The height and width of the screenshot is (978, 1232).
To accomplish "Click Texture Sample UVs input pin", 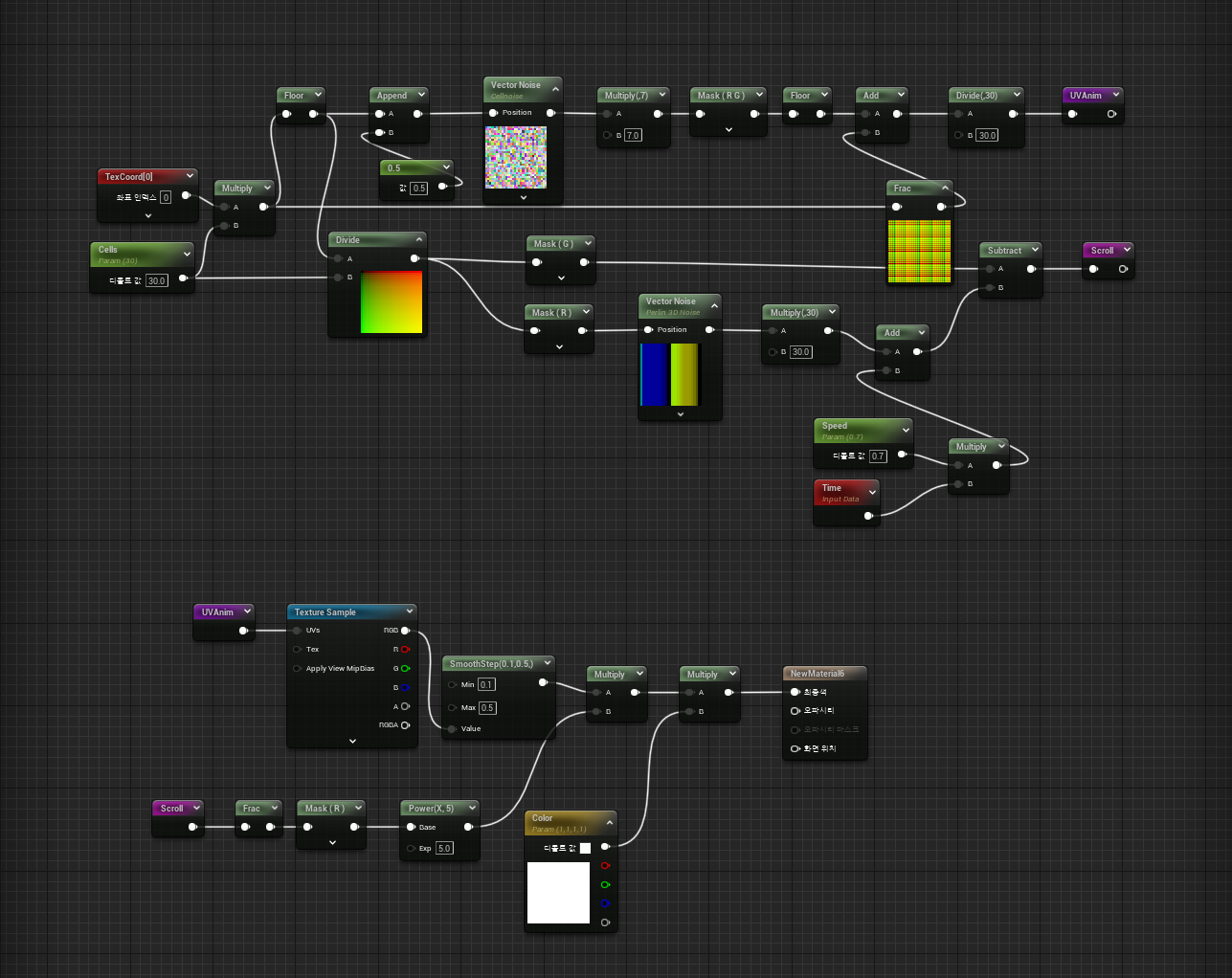I will click(298, 631).
